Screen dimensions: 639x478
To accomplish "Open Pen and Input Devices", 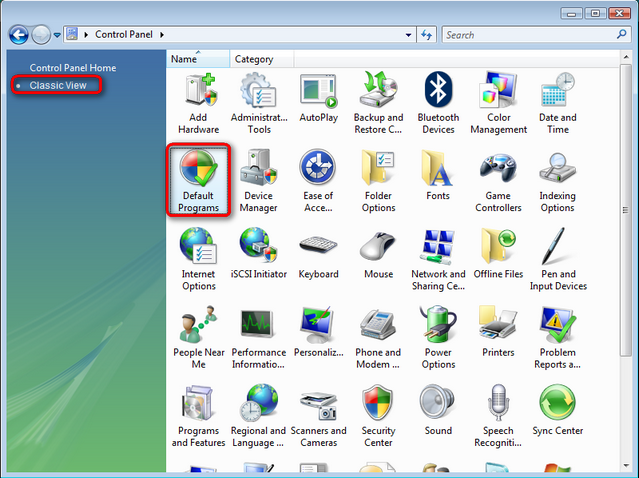I will click(558, 259).
